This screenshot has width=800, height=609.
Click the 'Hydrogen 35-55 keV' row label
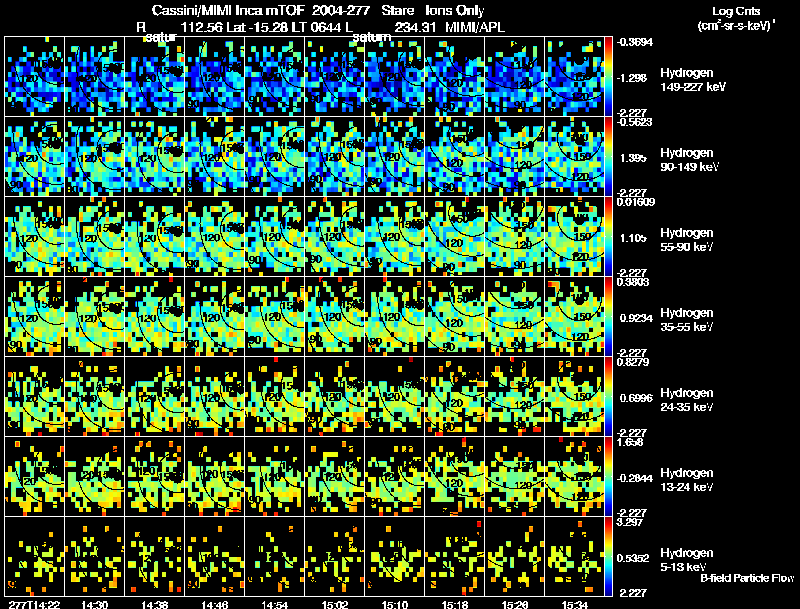686,320
